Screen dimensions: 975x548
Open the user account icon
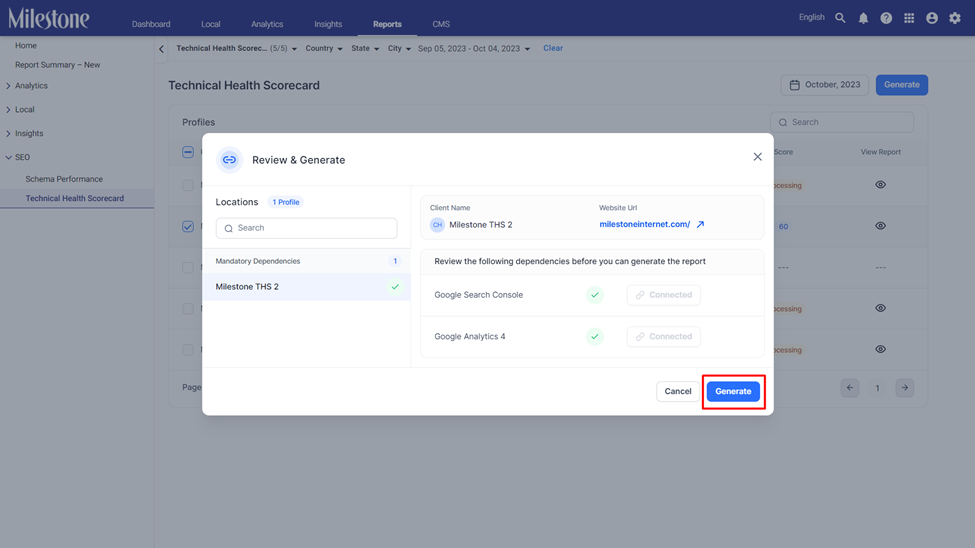point(931,18)
